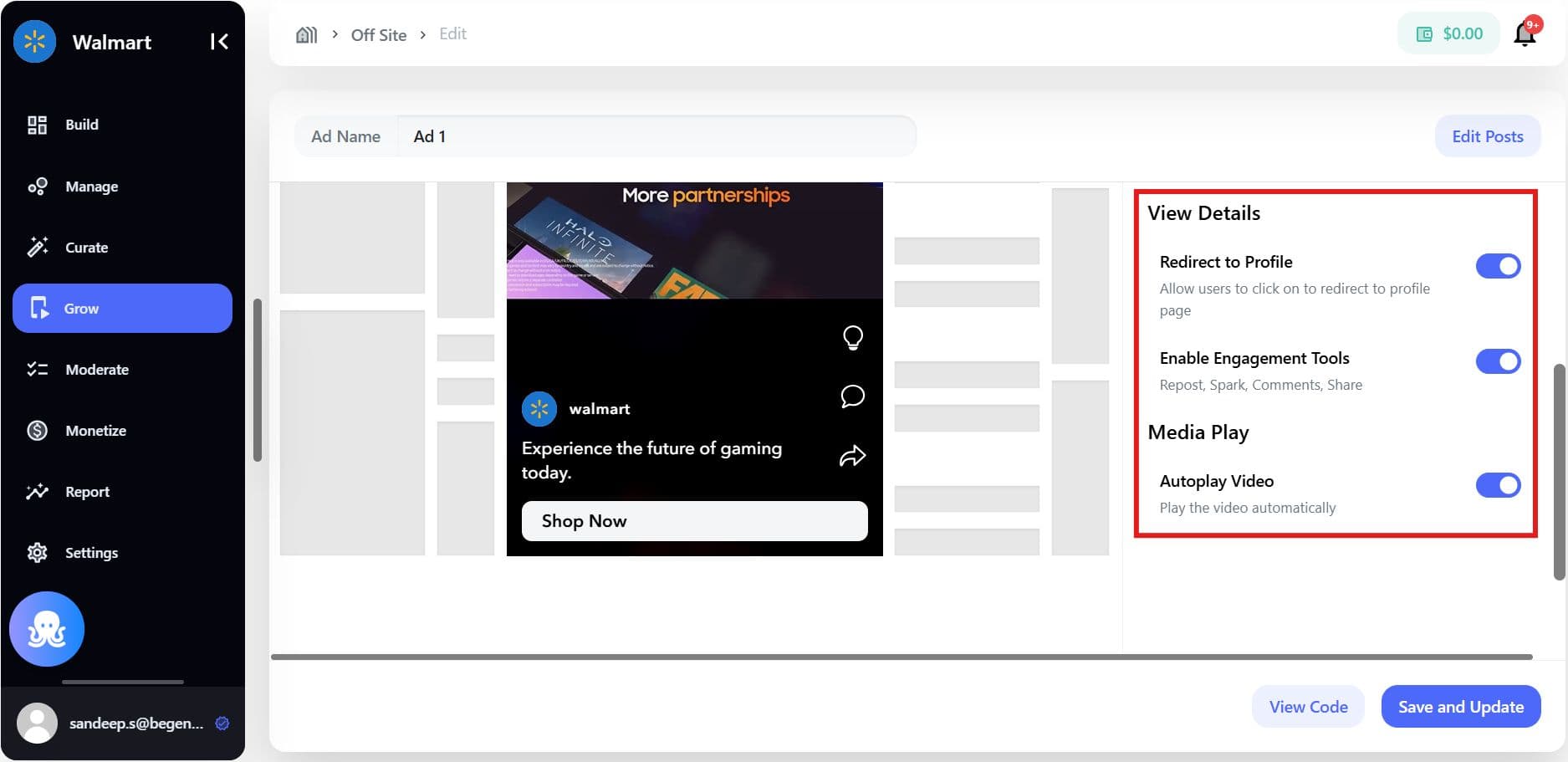Click the user avatar at sidebar bottom

tap(37, 724)
